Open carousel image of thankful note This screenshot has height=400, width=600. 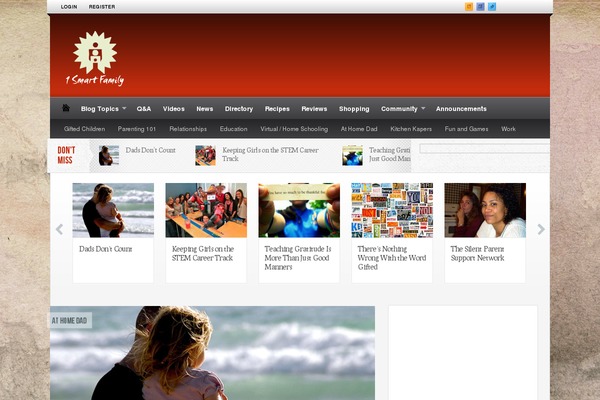tap(299, 210)
